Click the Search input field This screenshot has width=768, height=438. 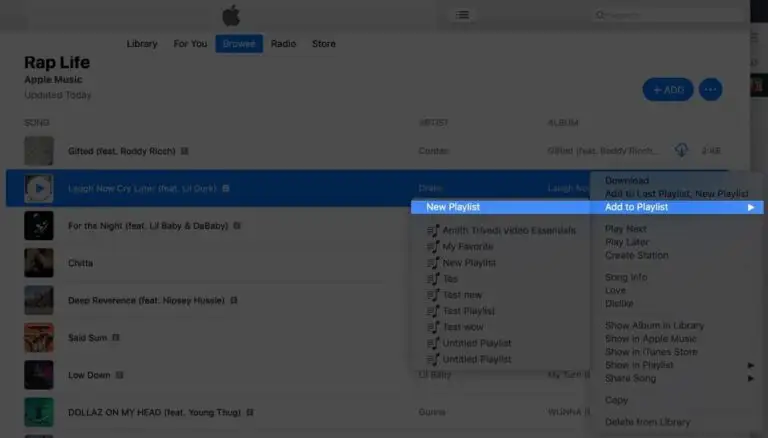[667, 15]
